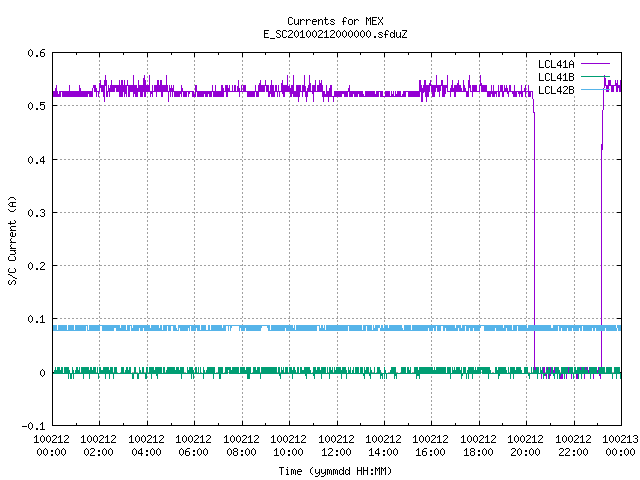
Task: Click the x-axis tick 100212 20:00
Action: [526, 445]
